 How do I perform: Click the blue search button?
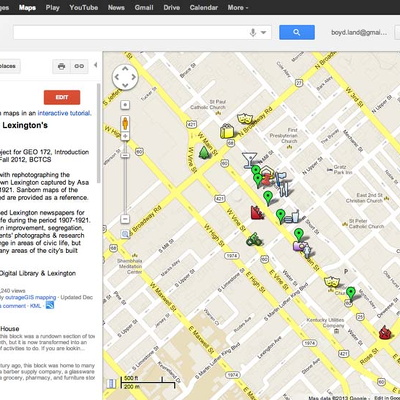297,32
